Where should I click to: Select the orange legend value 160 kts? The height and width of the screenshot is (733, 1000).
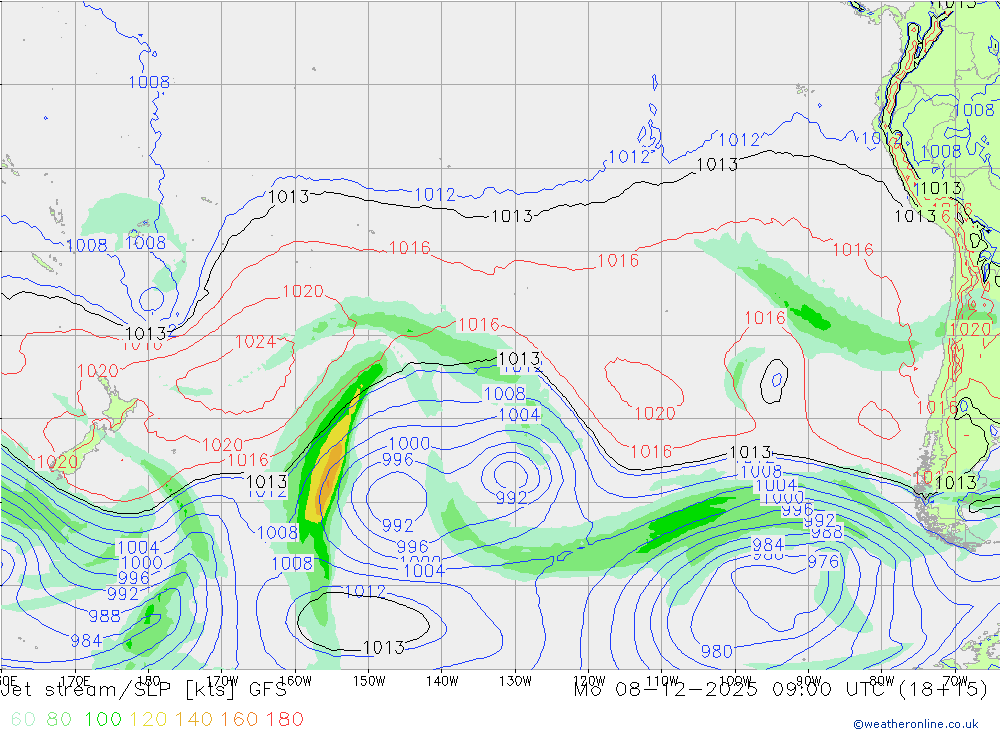[x=239, y=720]
